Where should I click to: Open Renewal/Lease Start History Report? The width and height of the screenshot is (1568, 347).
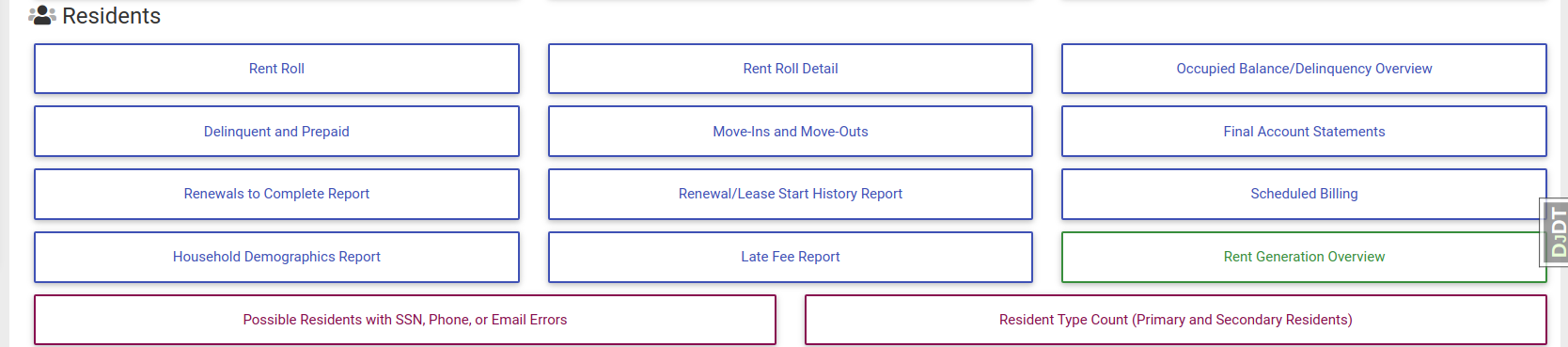point(791,194)
